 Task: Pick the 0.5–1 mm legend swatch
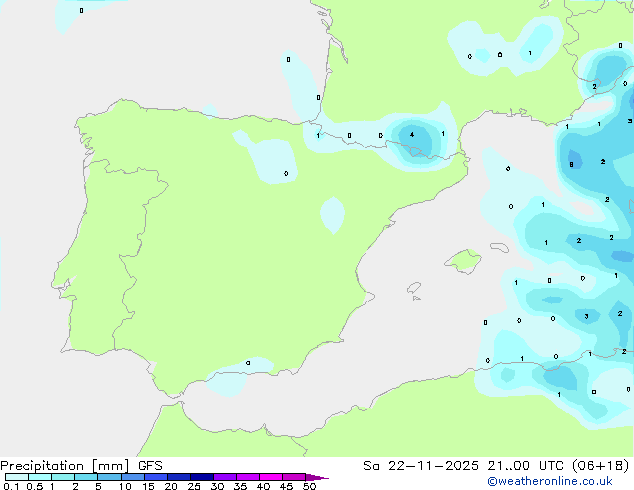(40, 477)
